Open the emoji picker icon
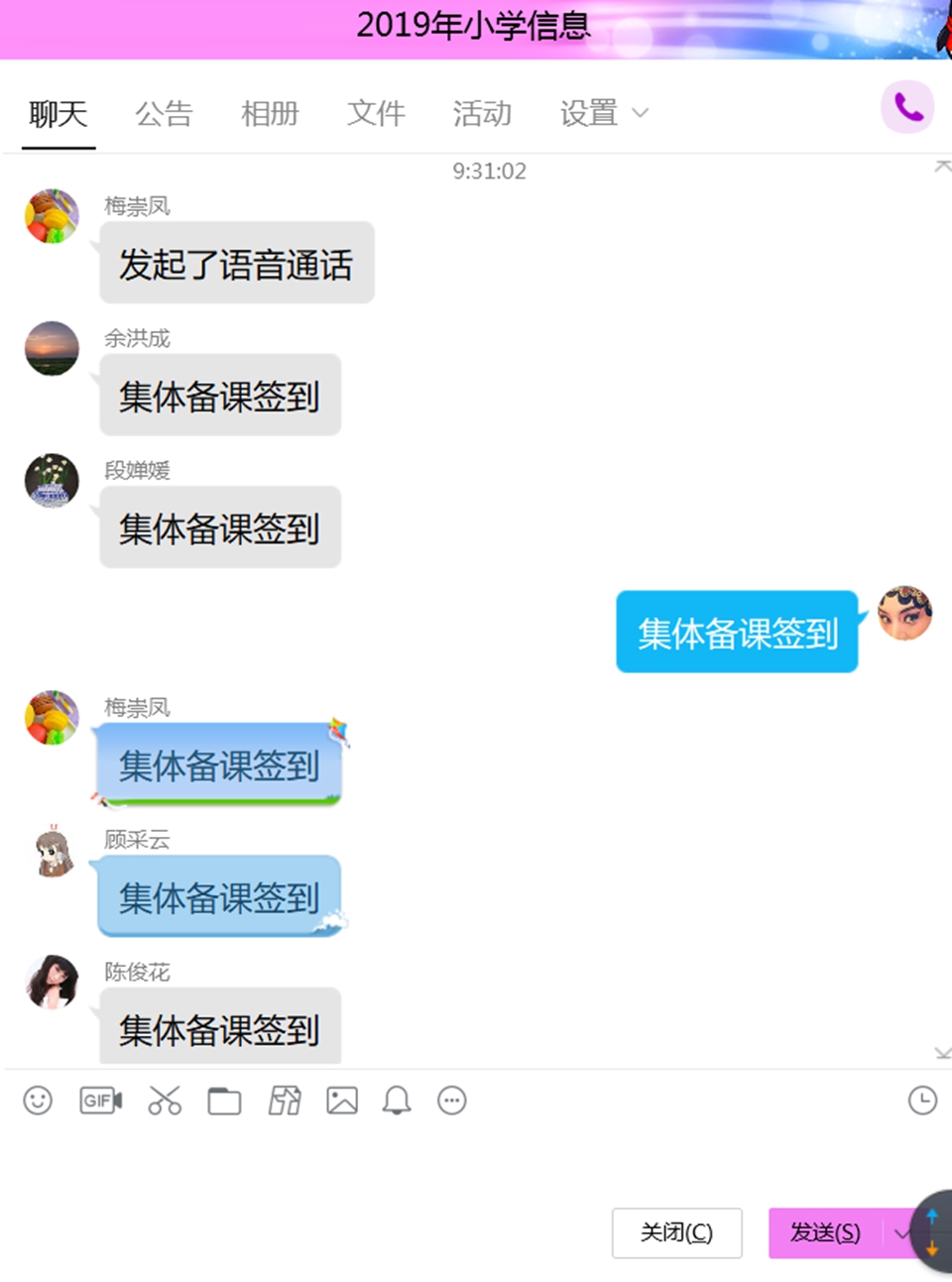 (x=38, y=1101)
